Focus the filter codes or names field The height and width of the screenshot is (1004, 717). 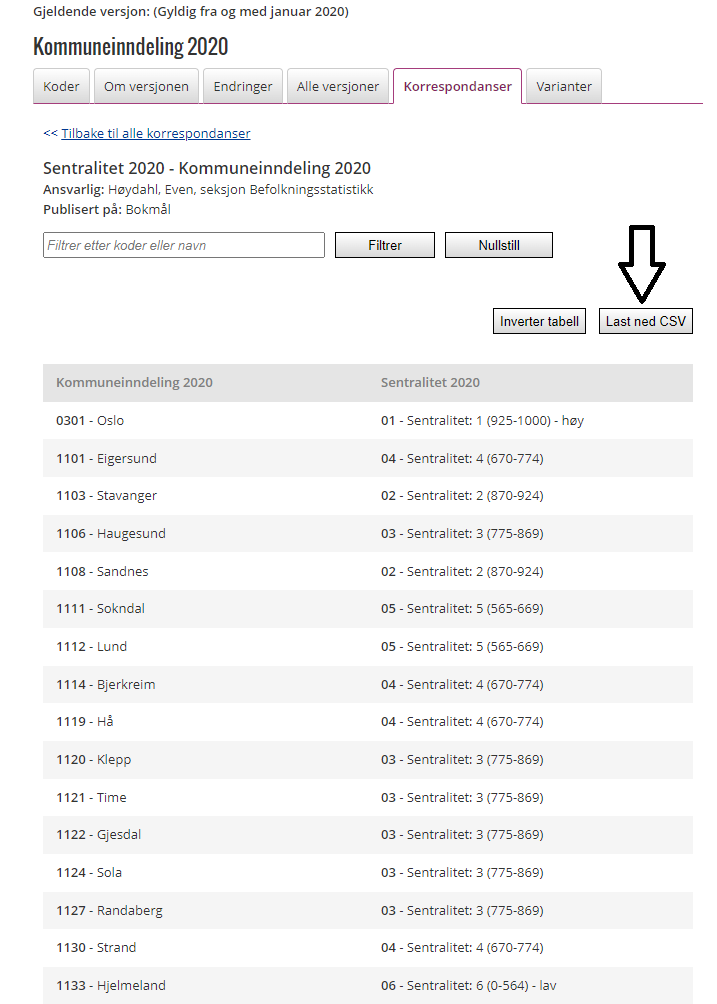click(184, 245)
